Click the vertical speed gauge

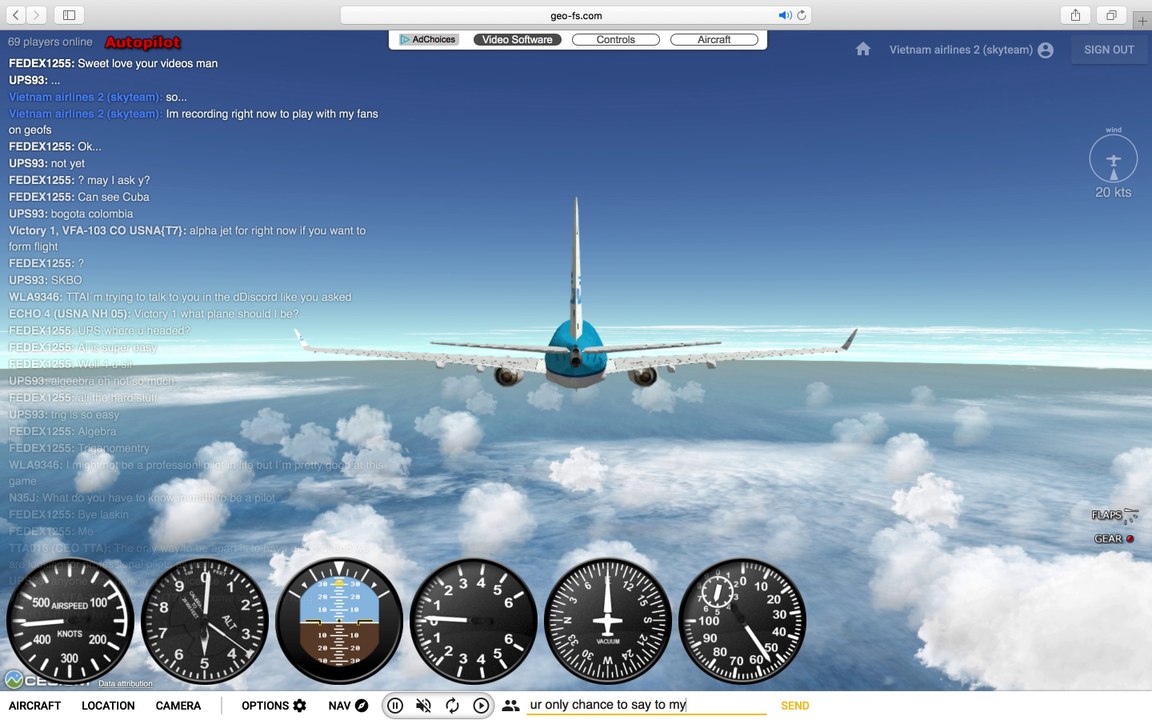pyautogui.click(x=473, y=621)
